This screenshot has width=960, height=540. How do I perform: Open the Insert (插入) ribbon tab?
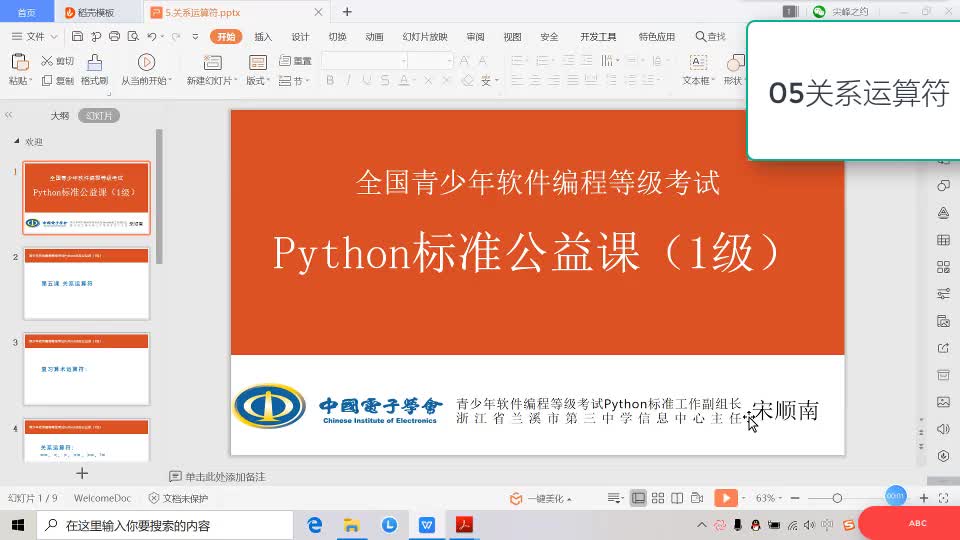(x=263, y=37)
